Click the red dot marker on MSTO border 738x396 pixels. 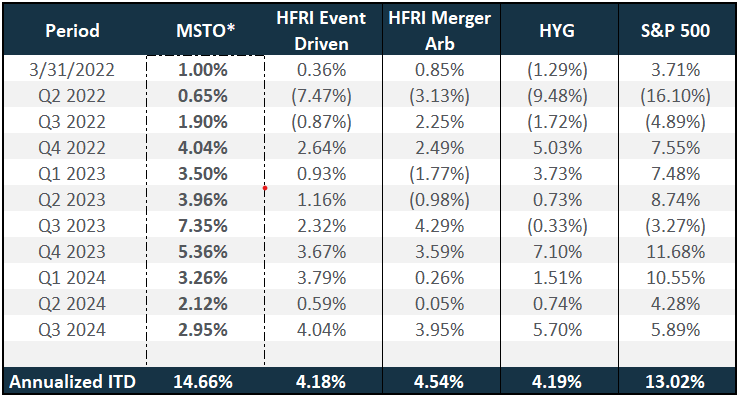click(x=265, y=188)
